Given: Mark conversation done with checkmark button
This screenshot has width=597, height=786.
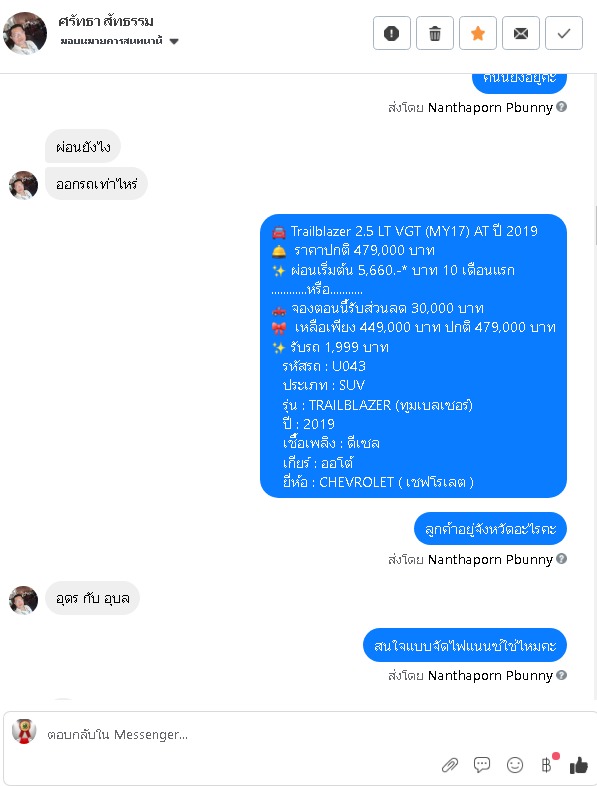Looking at the screenshot, I should click(564, 33).
